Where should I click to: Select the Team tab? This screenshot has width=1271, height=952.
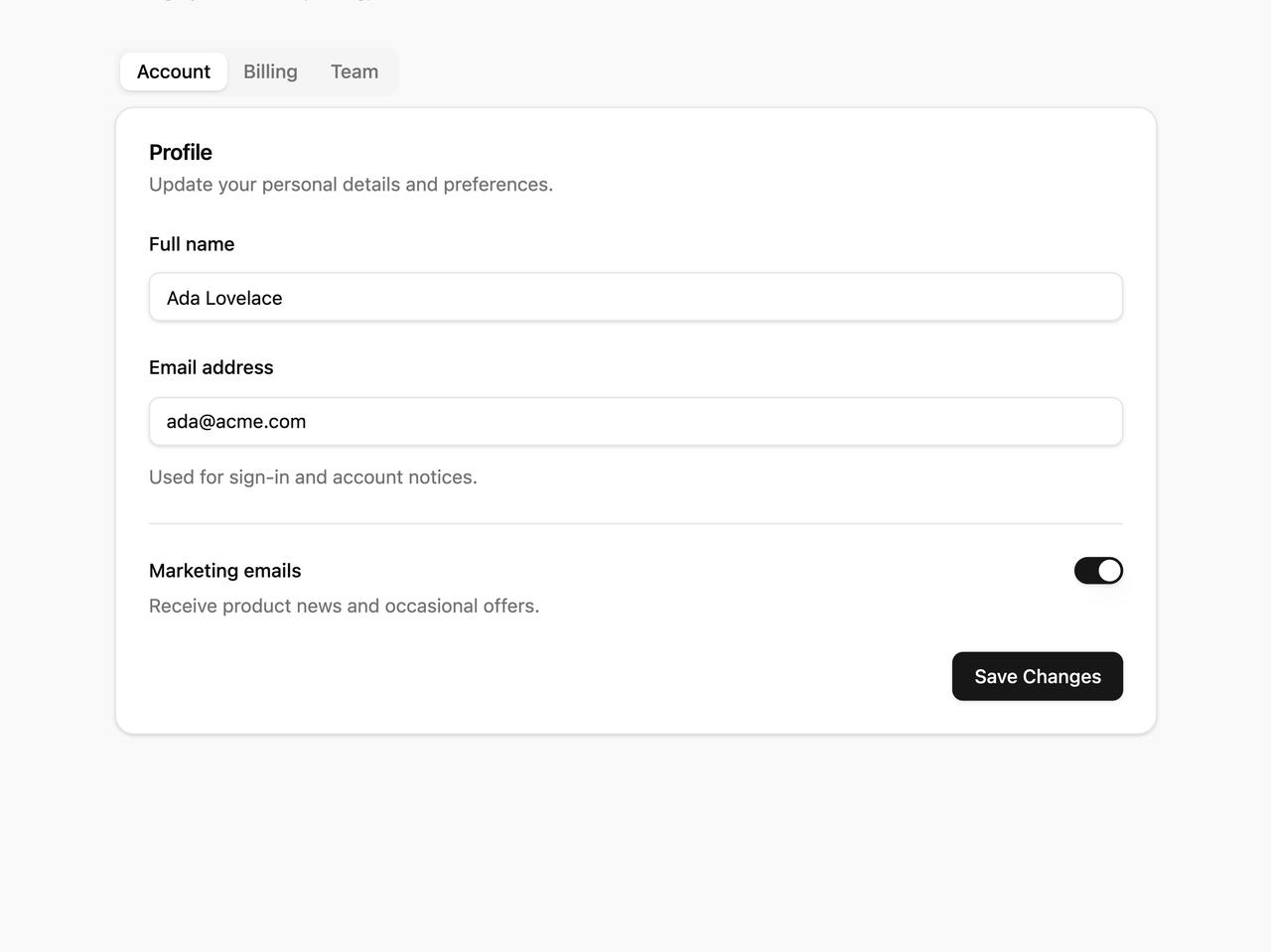pyautogui.click(x=354, y=71)
